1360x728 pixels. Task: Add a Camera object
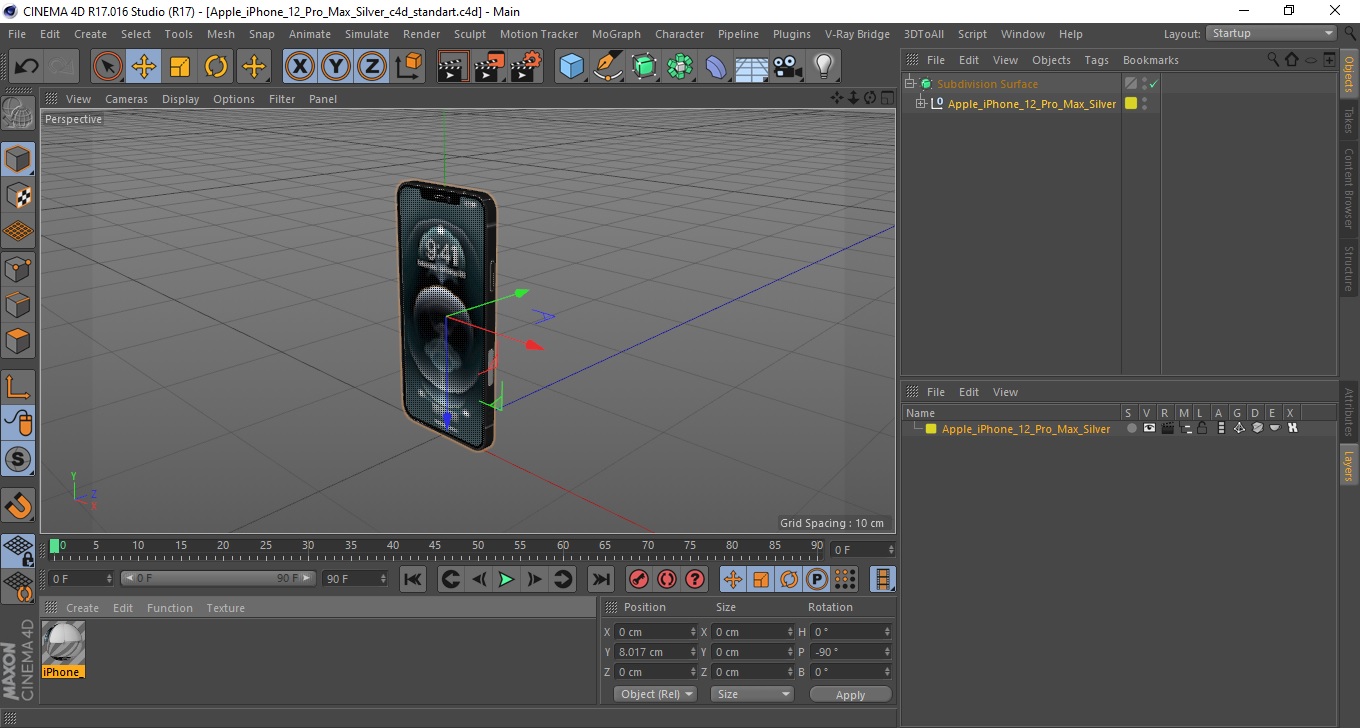pos(787,67)
